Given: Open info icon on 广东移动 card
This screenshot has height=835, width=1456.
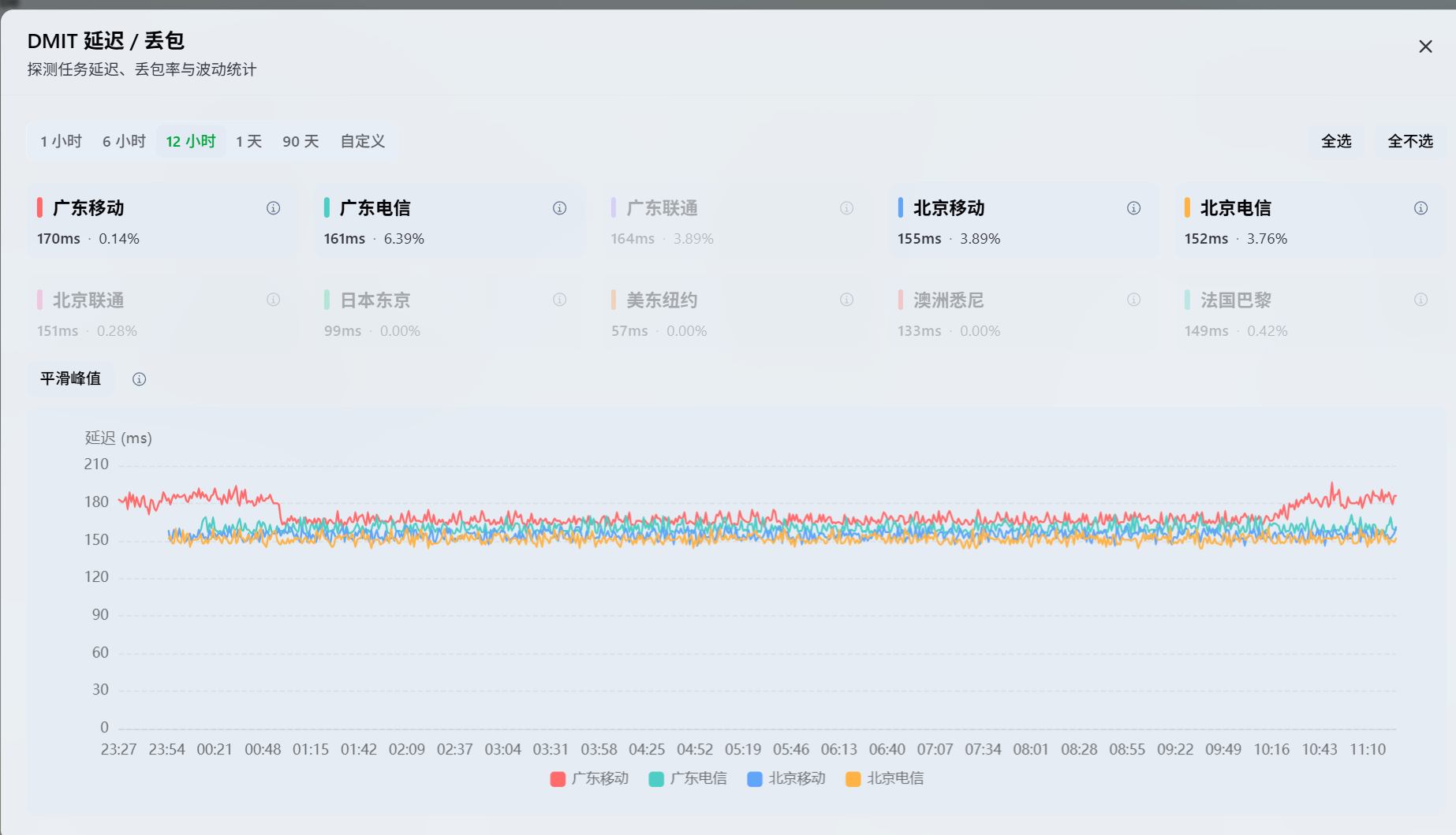Looking at the screenshot, I should tap(273, 208).
